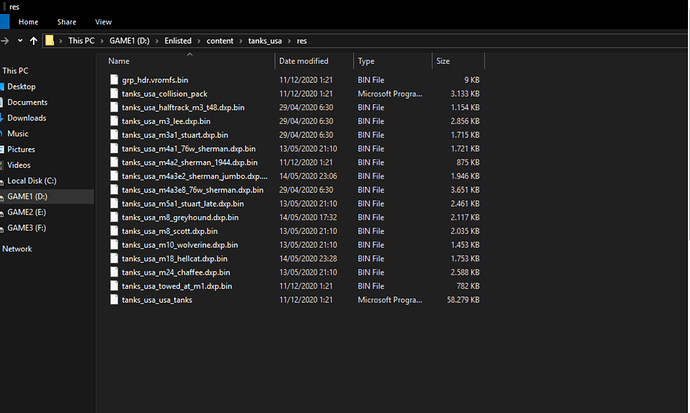The image size is (690, 413).
Task: Select GAME2 (E:) drive in sidebar
Action: tap(26, 212)
